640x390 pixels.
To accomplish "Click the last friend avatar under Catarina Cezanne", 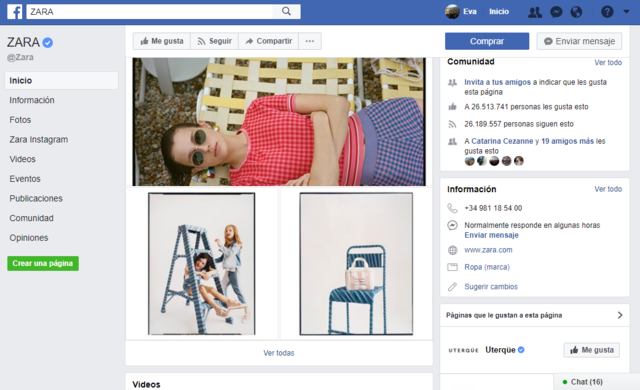I will [518, 161].
